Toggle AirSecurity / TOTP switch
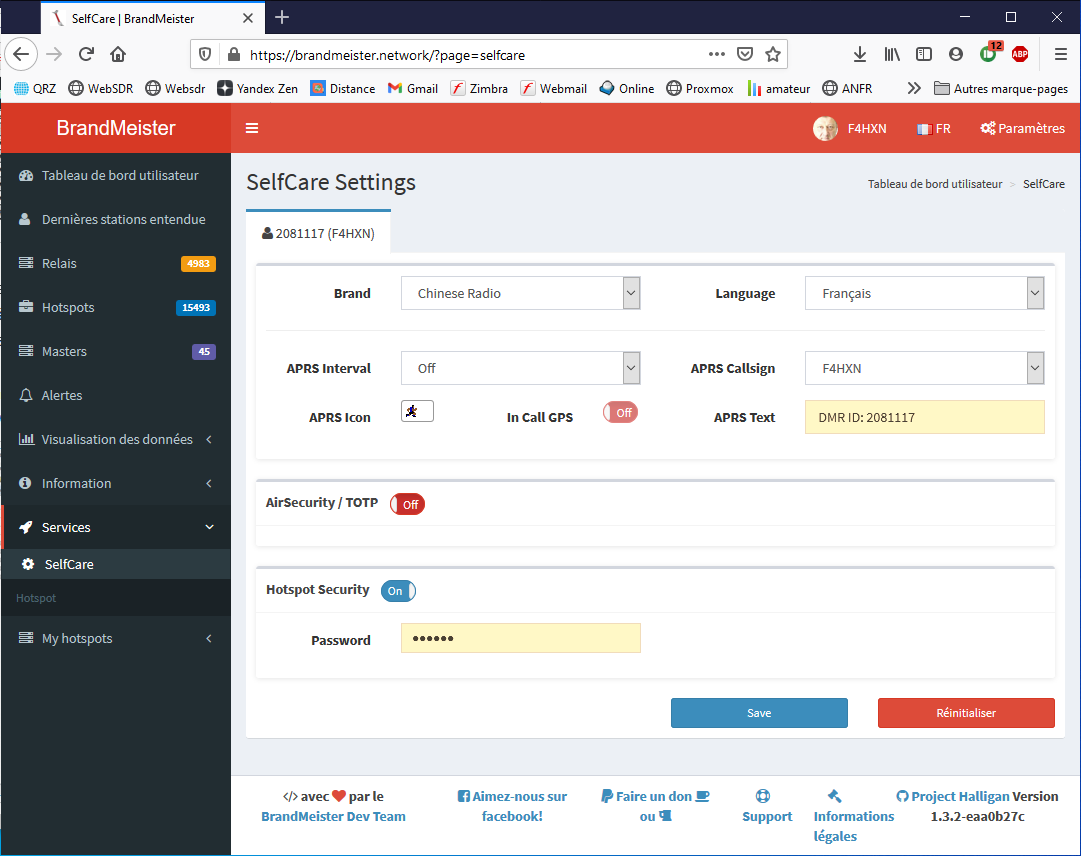 tap(407, 505)
